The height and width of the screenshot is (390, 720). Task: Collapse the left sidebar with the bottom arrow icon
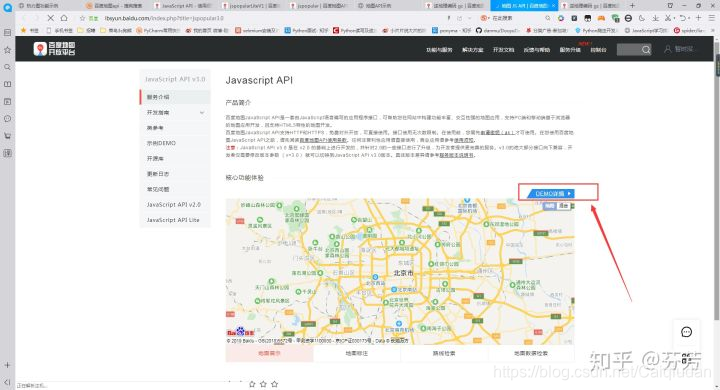click(7, 382)
